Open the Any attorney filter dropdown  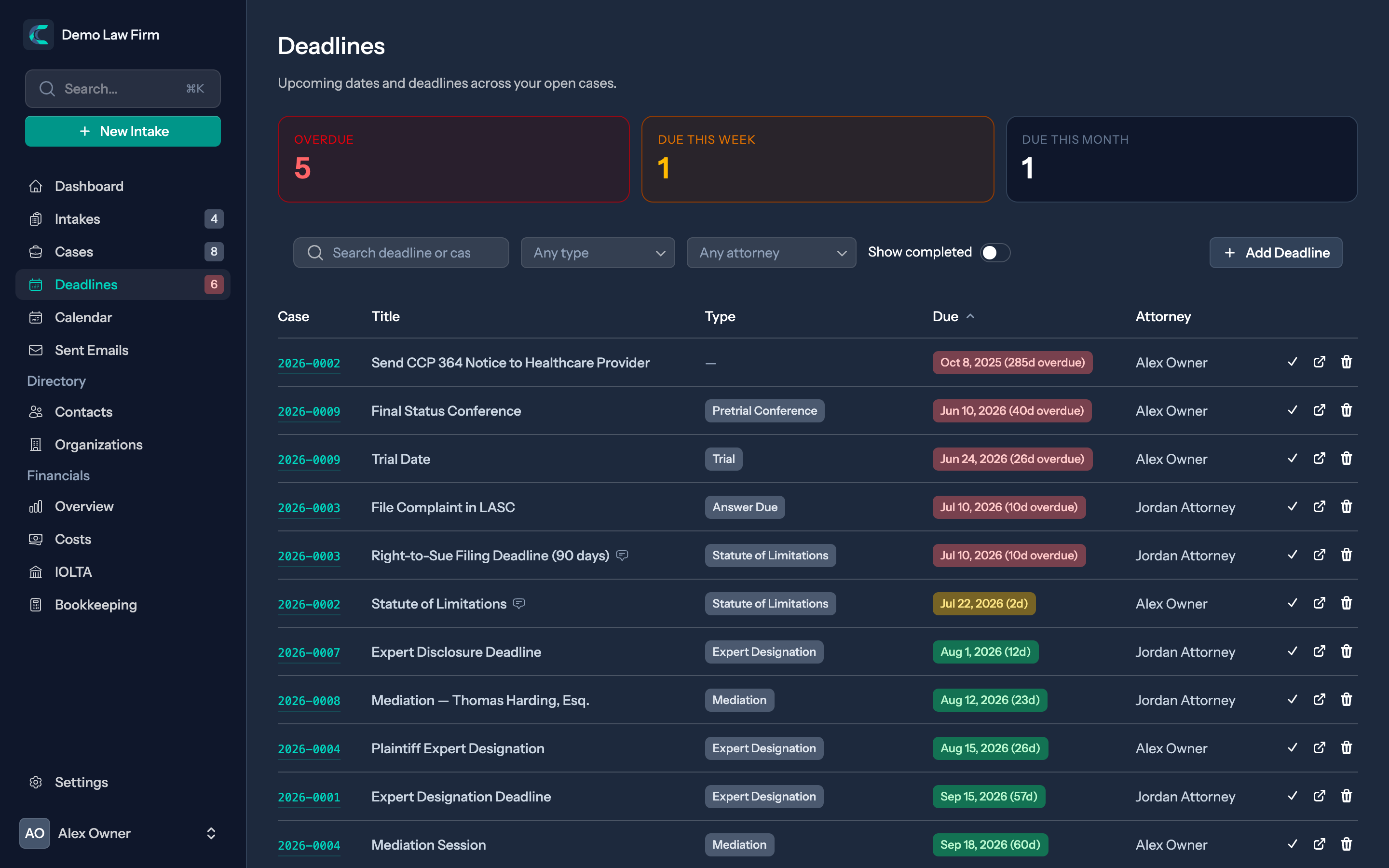(771, 253)
